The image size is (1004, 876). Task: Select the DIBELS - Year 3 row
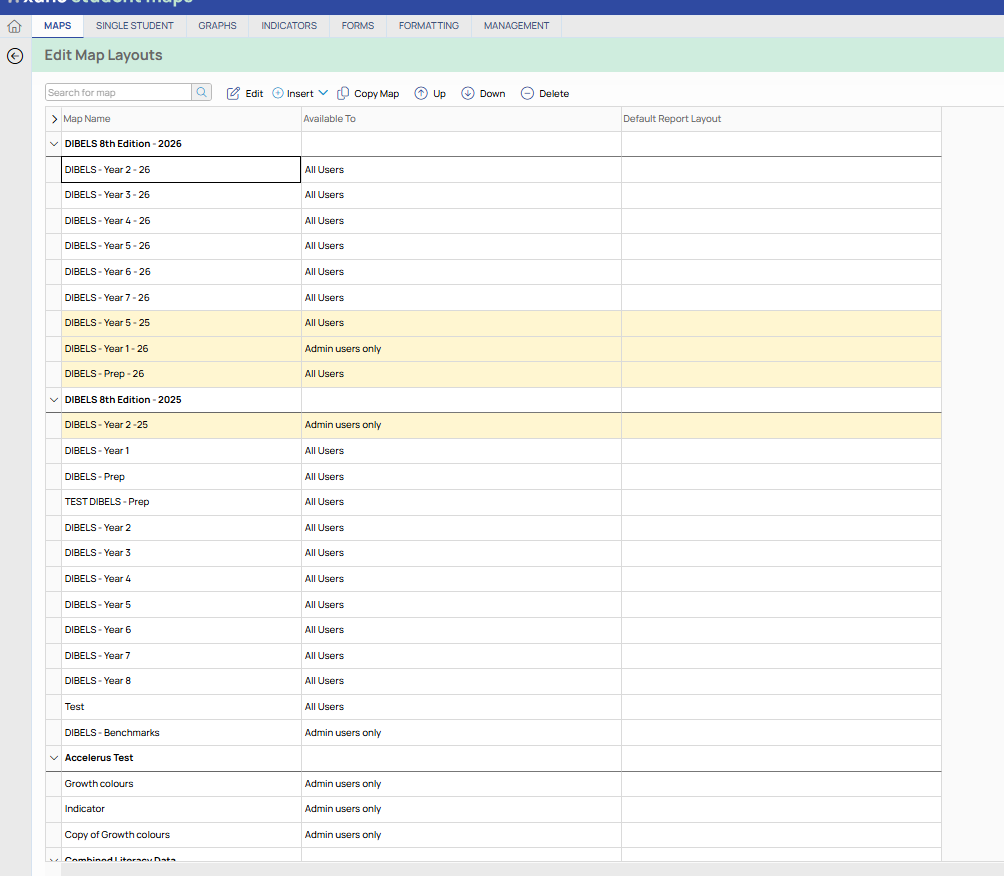(x=493, y=553)
